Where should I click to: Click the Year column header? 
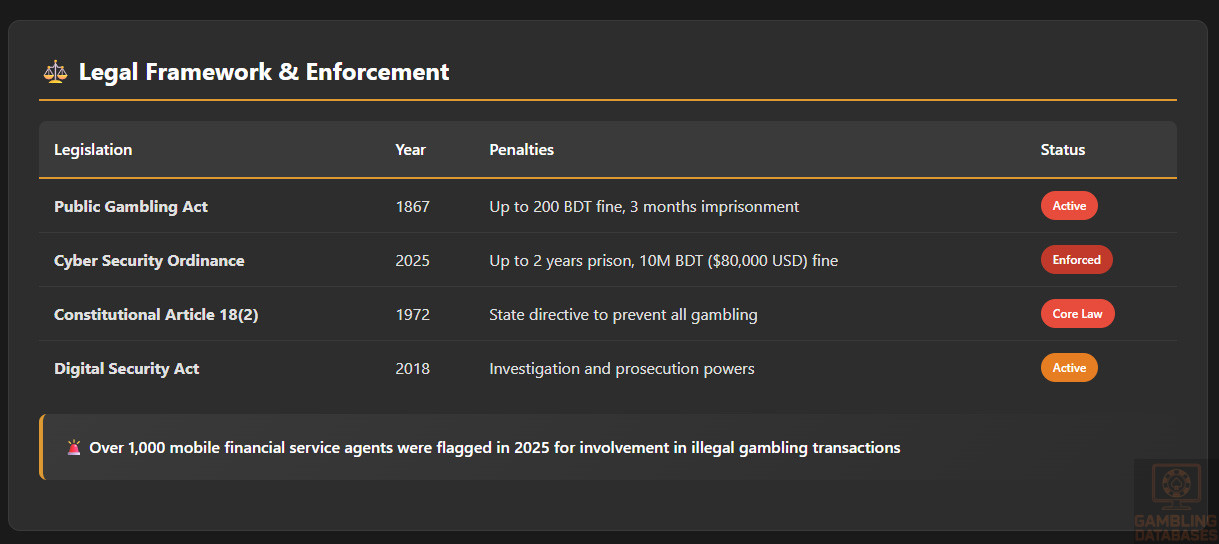(410, 150)
